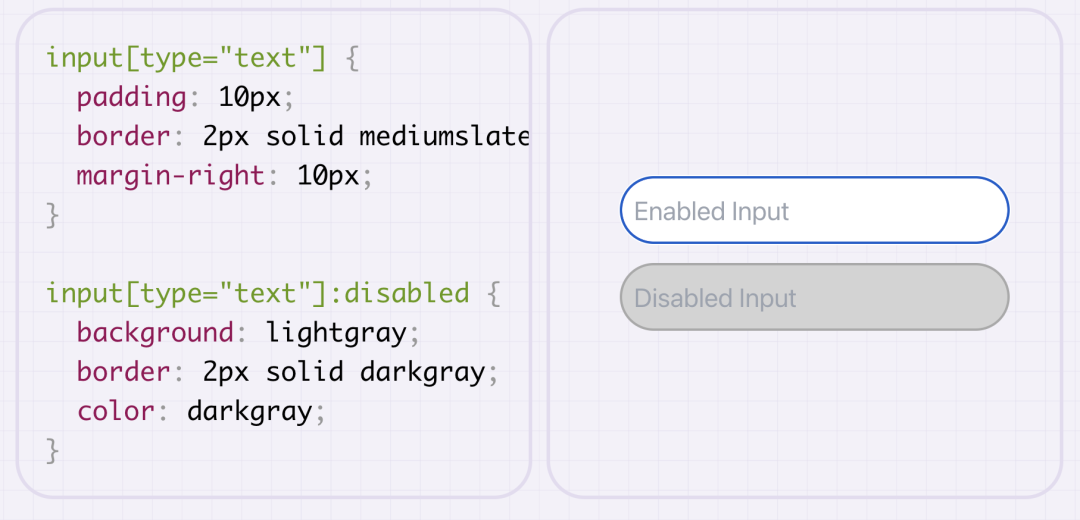Click the opening brace after the first selector
Viewport: 1080px width, 520px height.
(351, 57)
